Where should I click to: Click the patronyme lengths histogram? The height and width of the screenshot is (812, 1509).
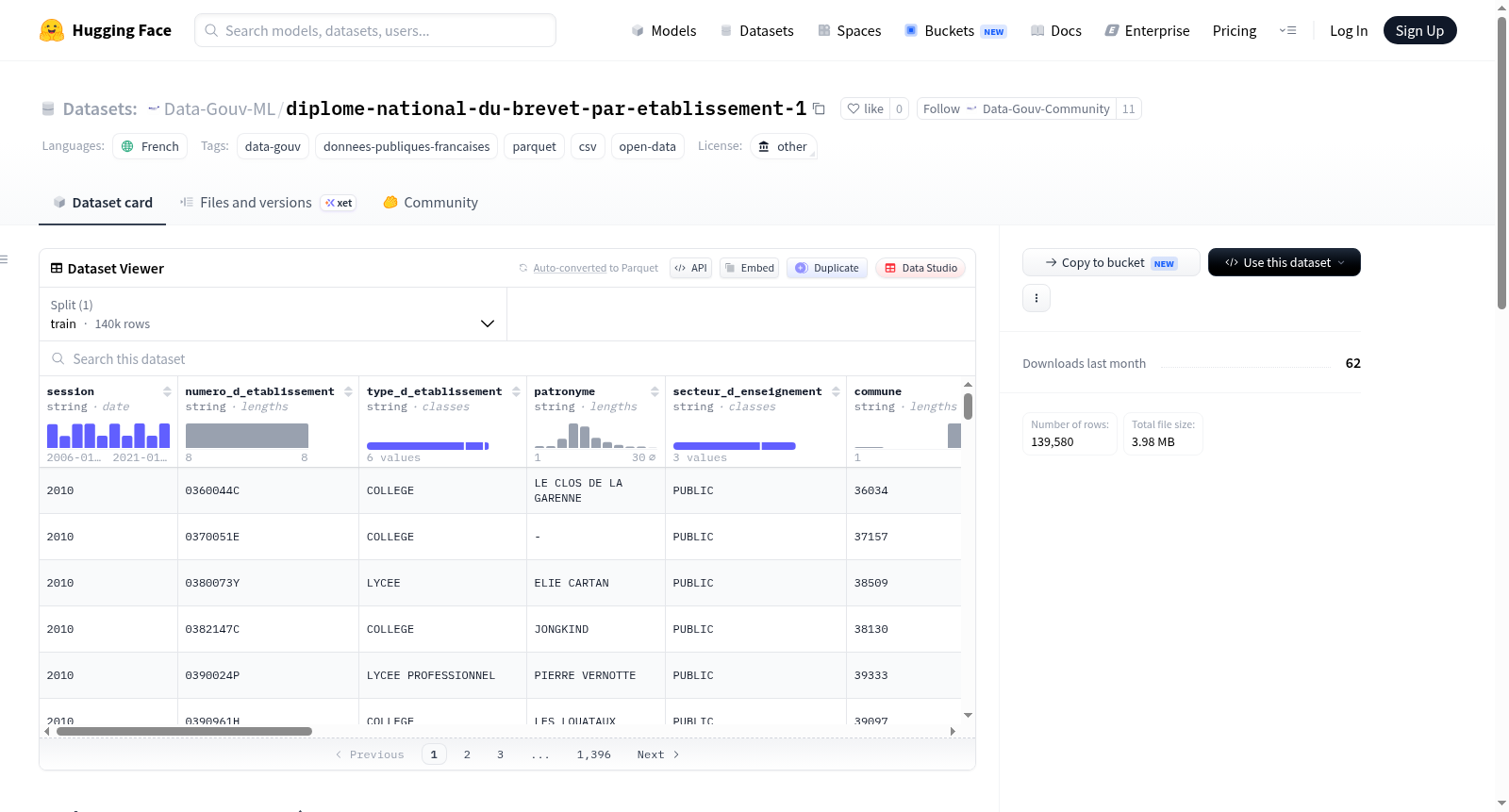[x=596, y=435]
